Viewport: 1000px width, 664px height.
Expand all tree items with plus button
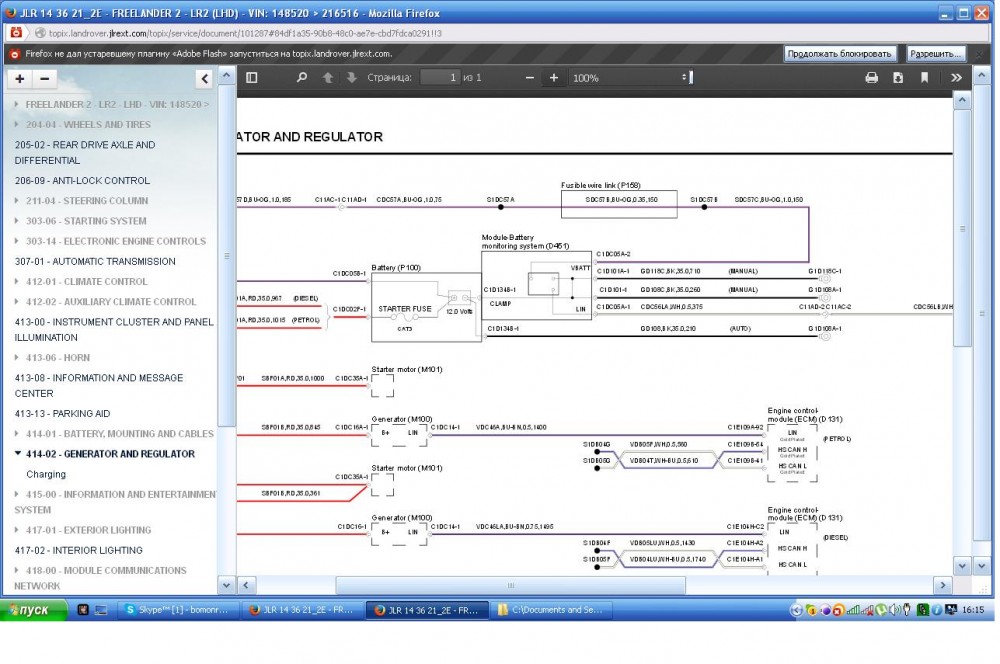pyautogui.click(x=20, y=79)
